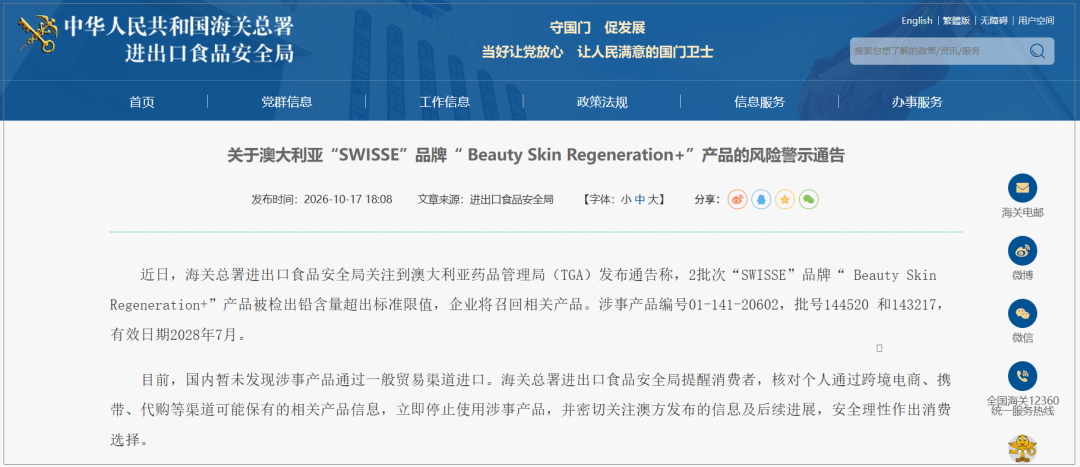Share to Qzone star icon

tap(785, 200)
